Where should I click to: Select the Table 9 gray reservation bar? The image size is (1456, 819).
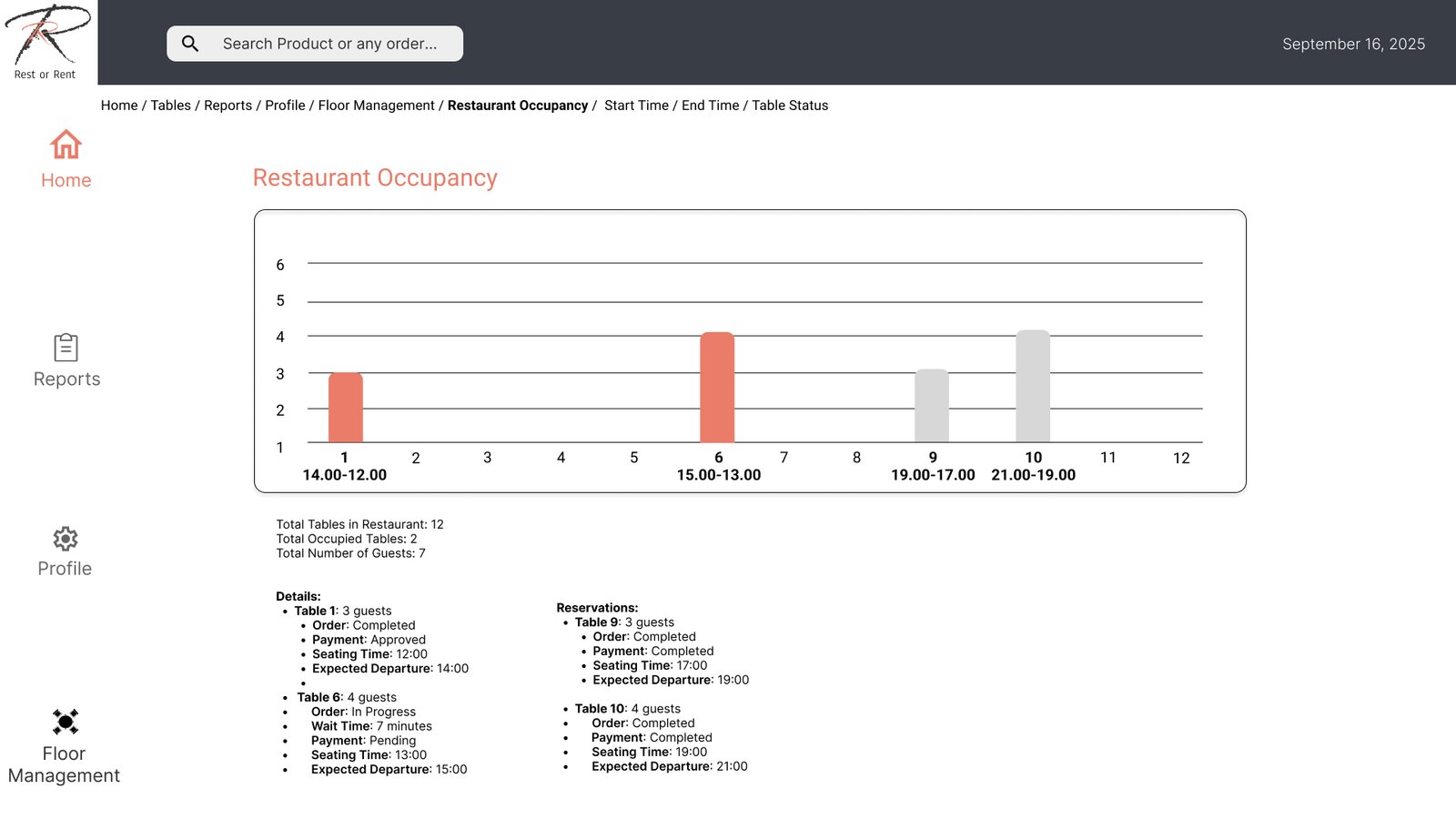point(932,406)
